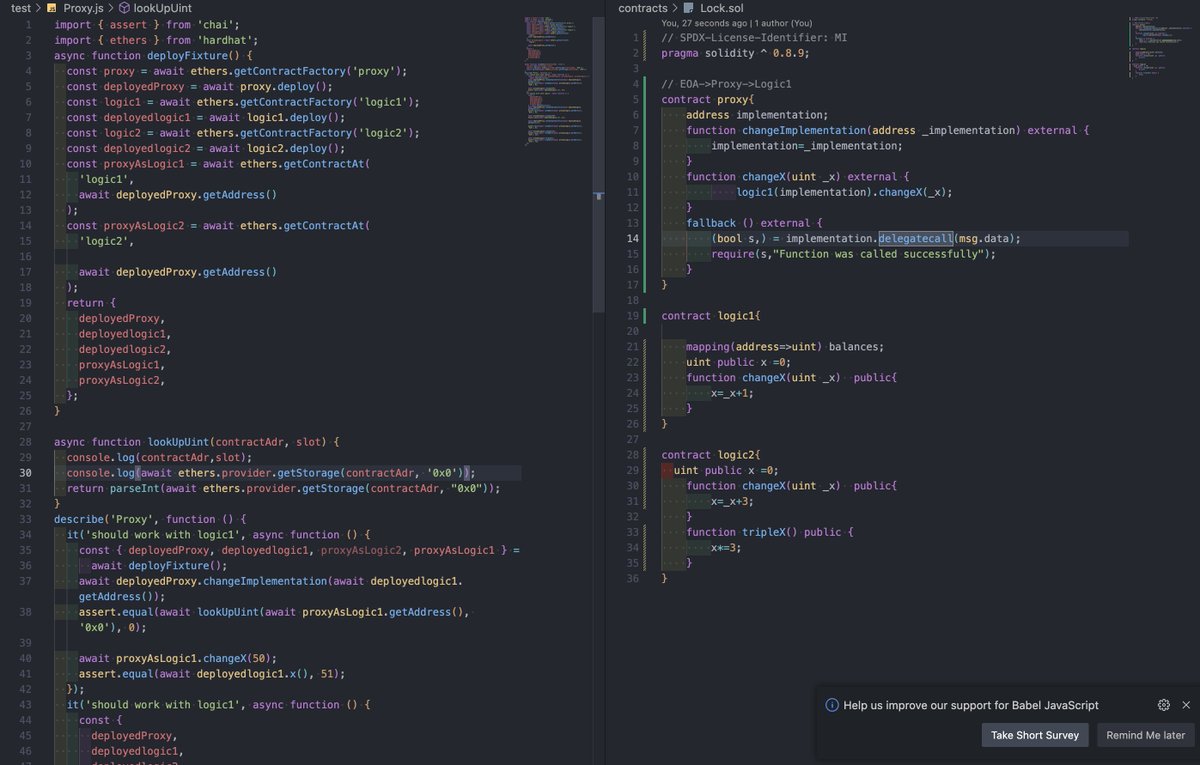
Task: Open the 'test' breadcrumb folder
Action: (x=20, y=8)
